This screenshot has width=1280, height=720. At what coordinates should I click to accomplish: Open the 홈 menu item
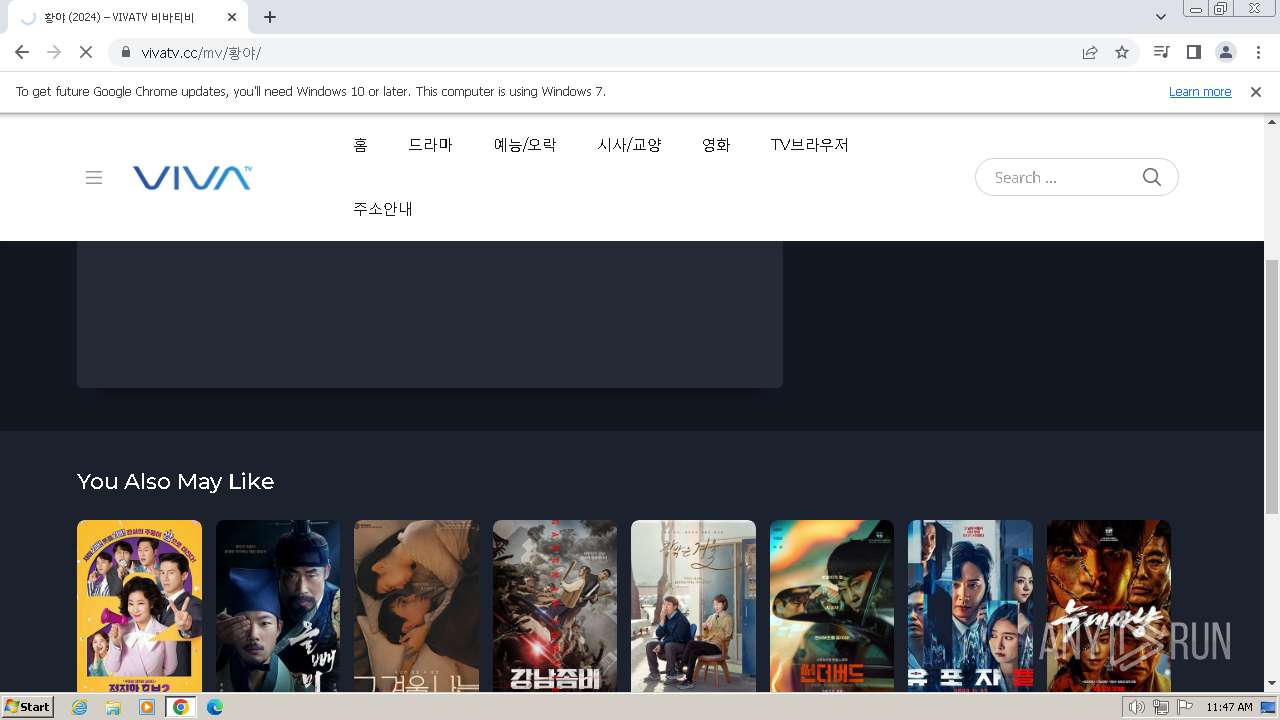[x=360, y=145]
